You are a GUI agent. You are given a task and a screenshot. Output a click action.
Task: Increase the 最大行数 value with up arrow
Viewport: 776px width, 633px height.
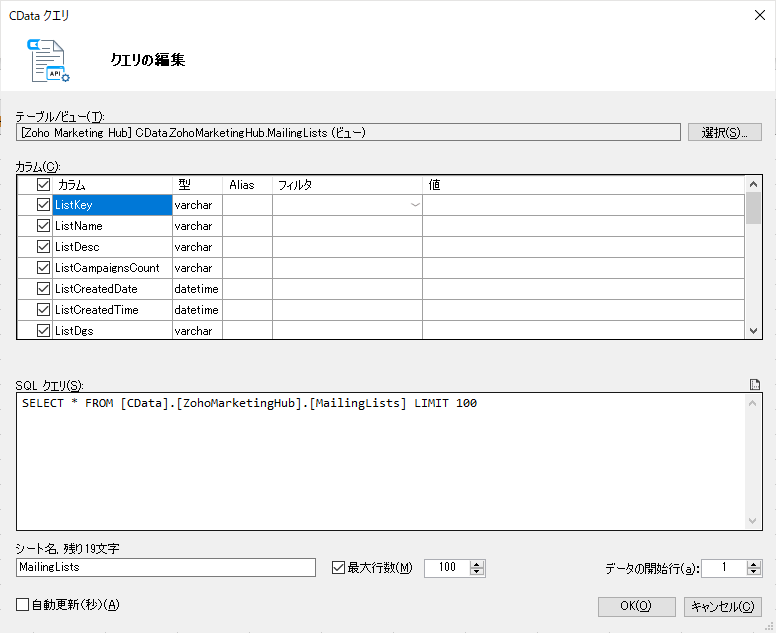point(477,564)
